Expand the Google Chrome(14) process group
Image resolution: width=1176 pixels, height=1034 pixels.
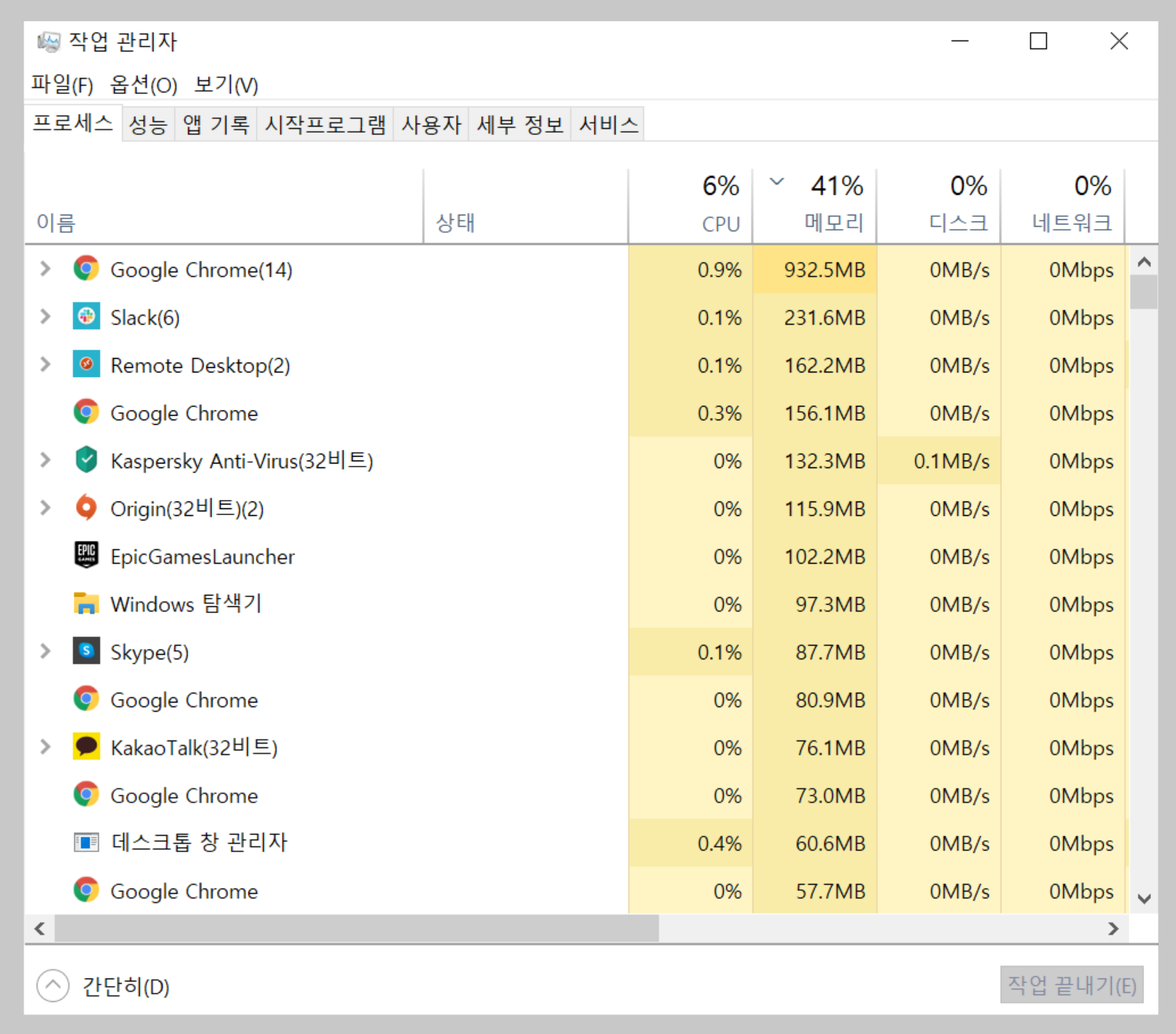pyautogui.click(x=46, y=269)
